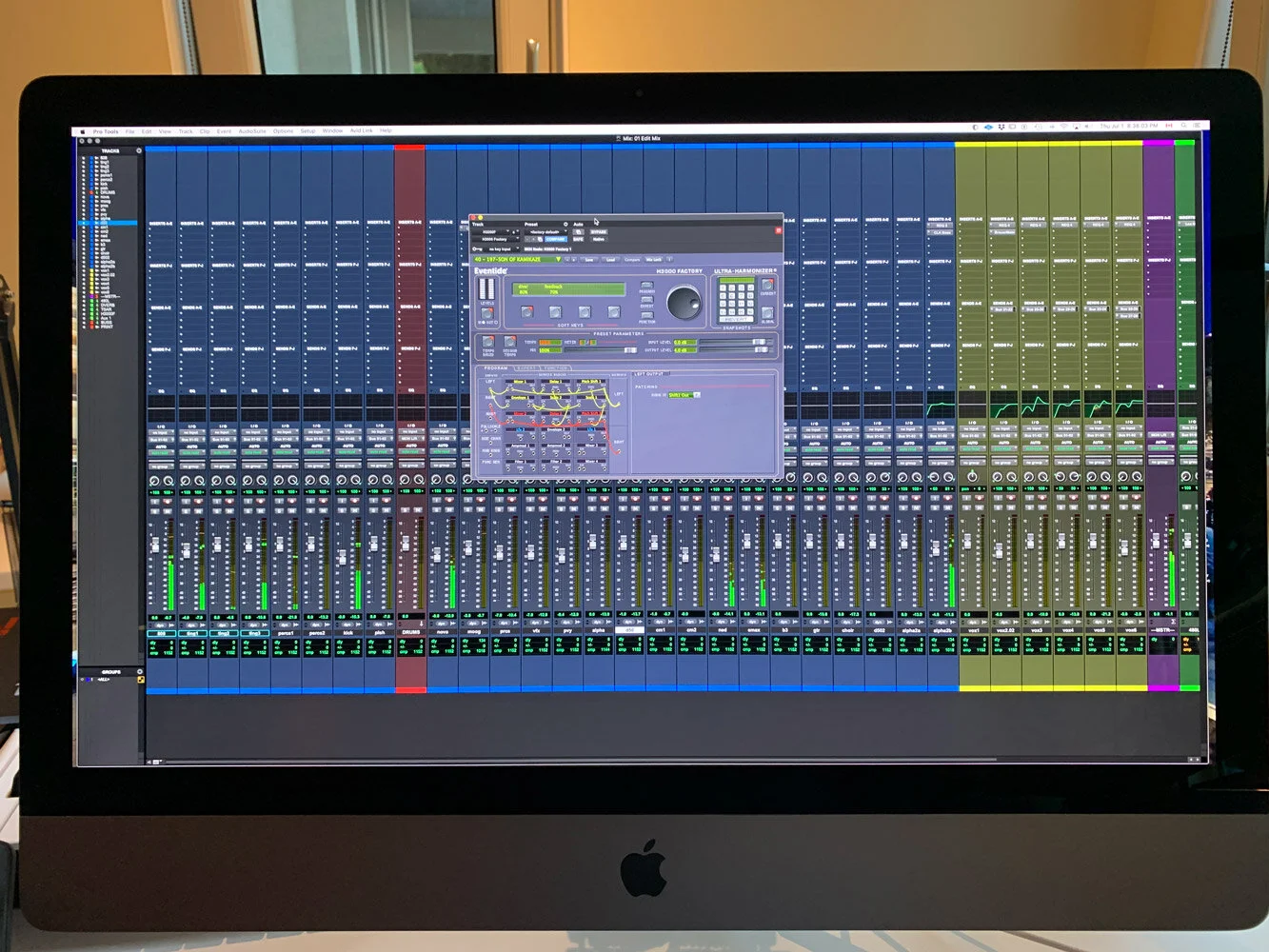1269x952 pixels.
Task: Open the EQ curve graph on vox3
Action: click(1036, 404)
